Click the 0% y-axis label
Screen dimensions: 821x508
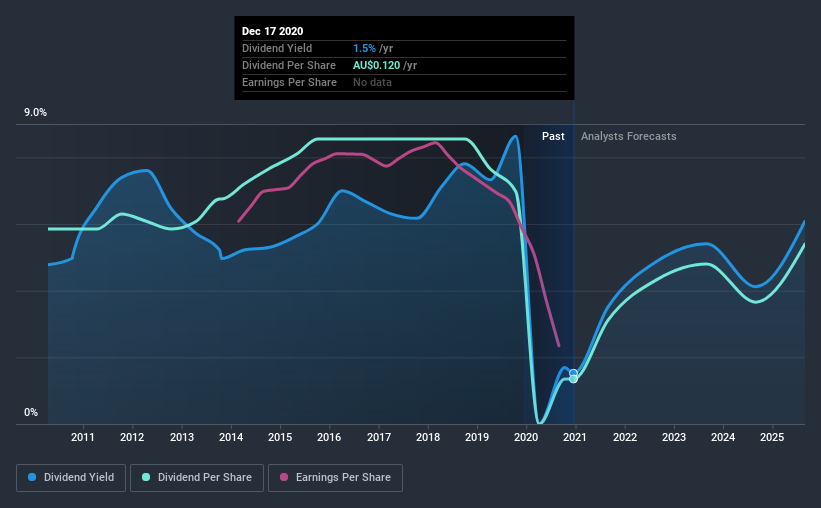[31, 413]
